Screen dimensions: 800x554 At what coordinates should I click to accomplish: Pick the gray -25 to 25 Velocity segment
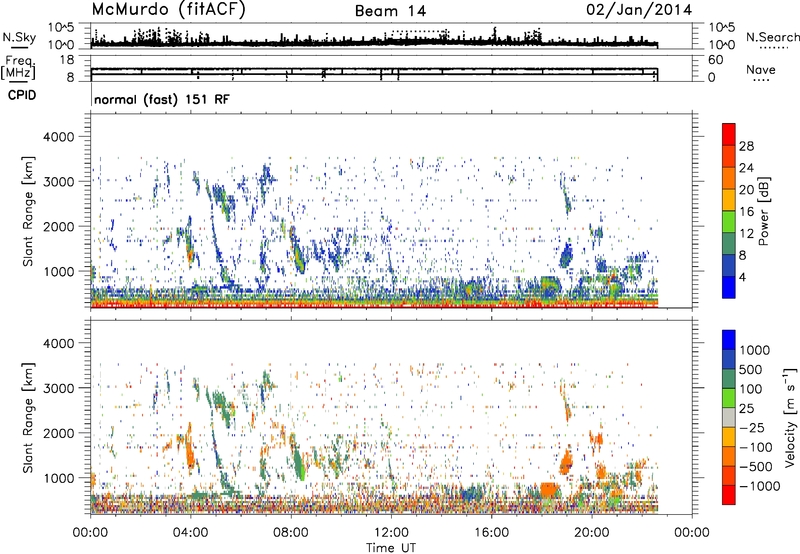point(729,417)
